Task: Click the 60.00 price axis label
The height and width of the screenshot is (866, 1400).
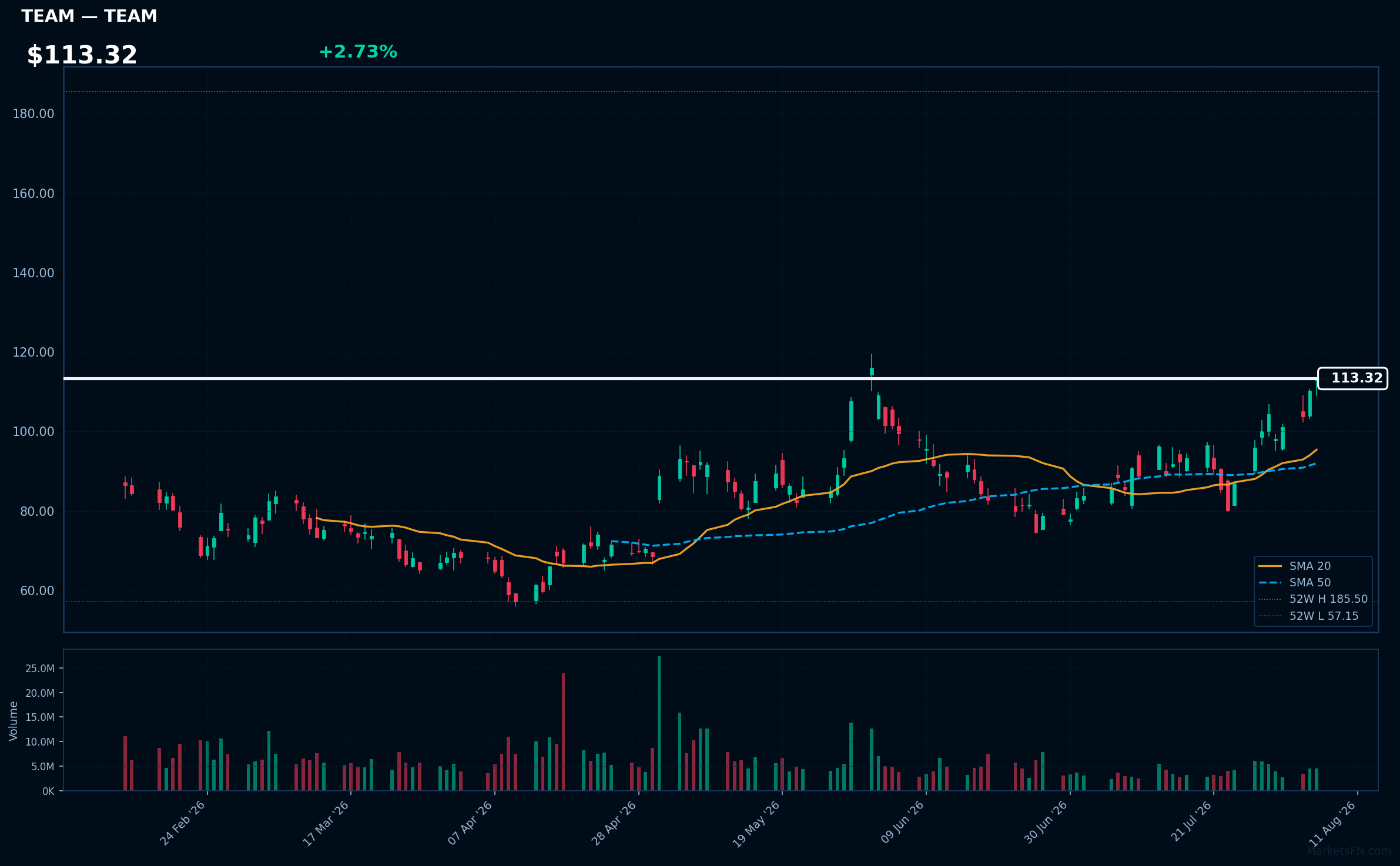Action: 37,591
